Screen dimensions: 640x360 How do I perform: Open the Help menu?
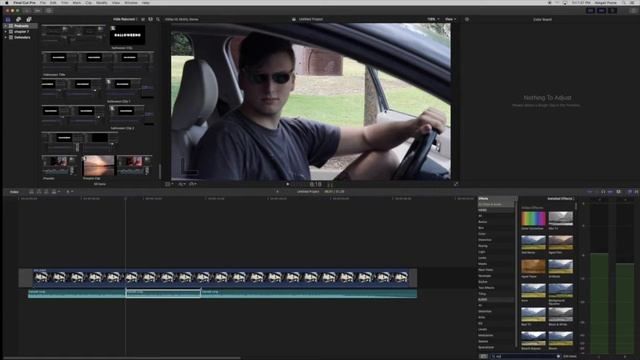point(146,2)
